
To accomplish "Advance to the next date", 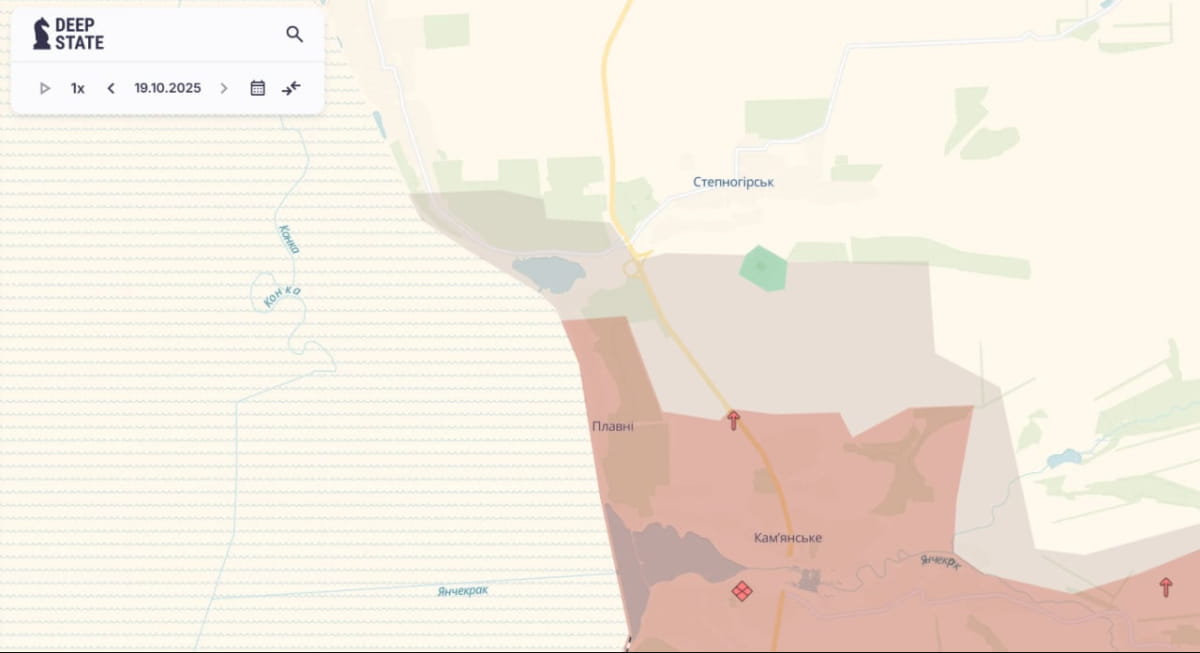I will (x=223, y=88).
